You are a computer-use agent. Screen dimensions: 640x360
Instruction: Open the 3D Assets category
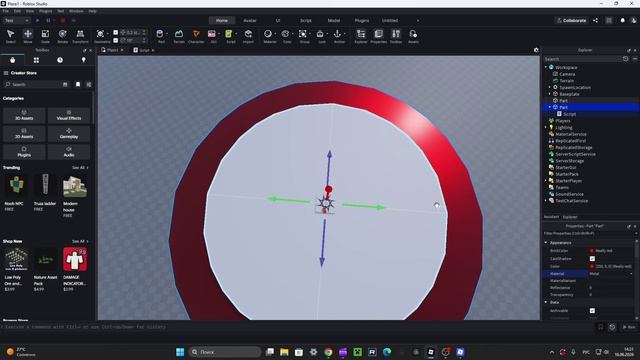(x=24, y=115)
